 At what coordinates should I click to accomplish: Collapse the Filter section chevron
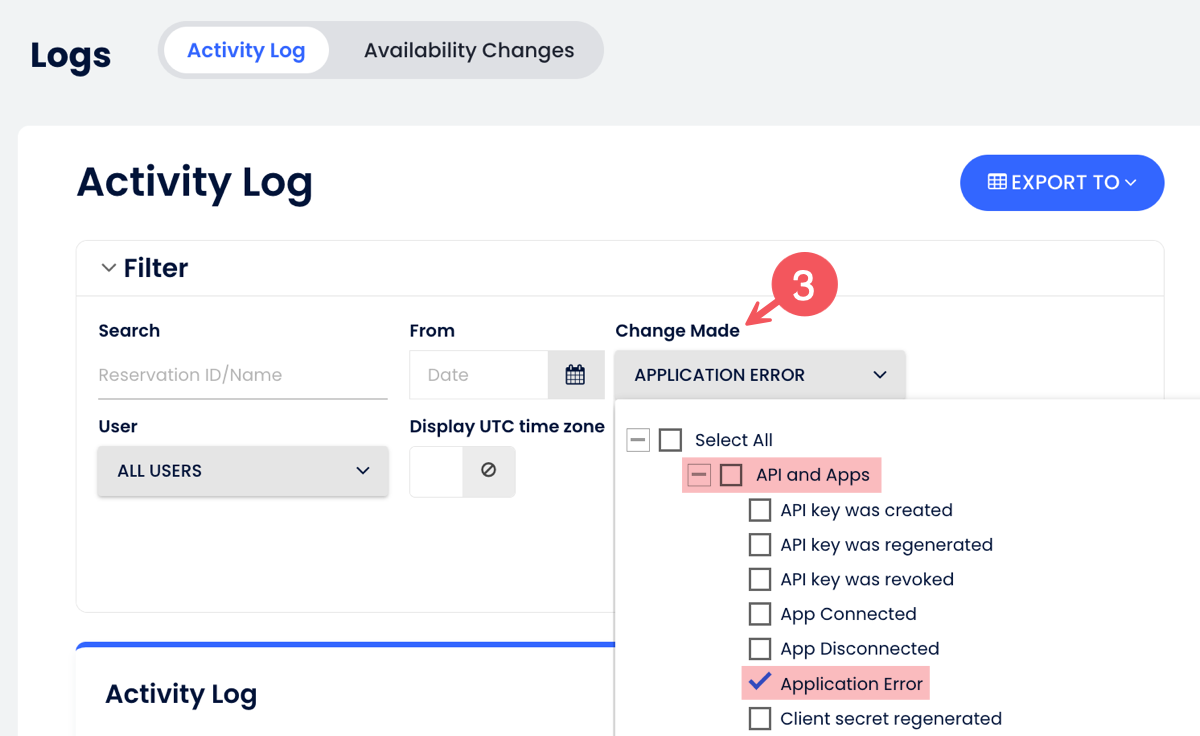(x=109, y=268)
